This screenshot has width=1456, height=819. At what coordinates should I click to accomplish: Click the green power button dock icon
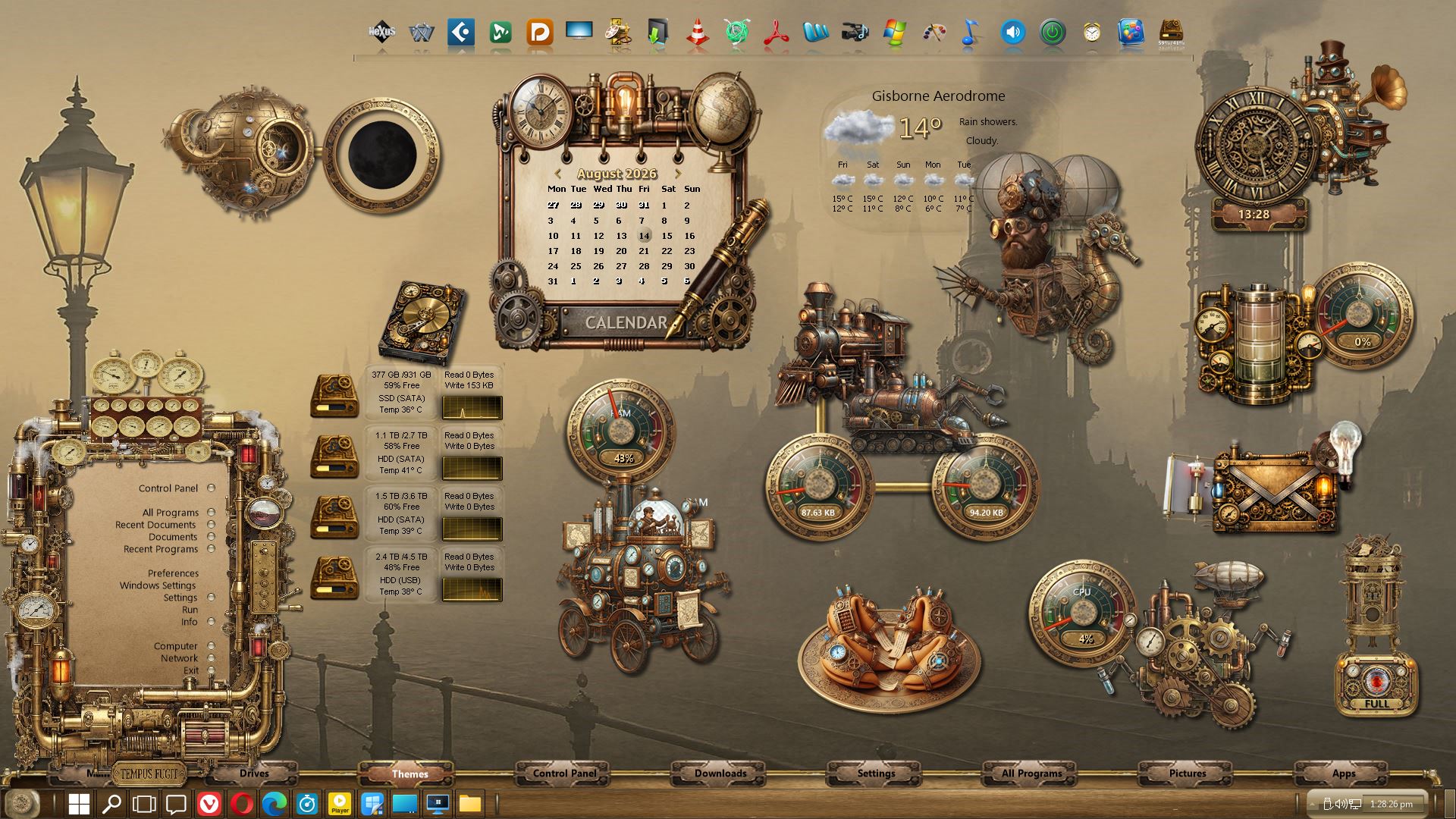point(1053,33)
